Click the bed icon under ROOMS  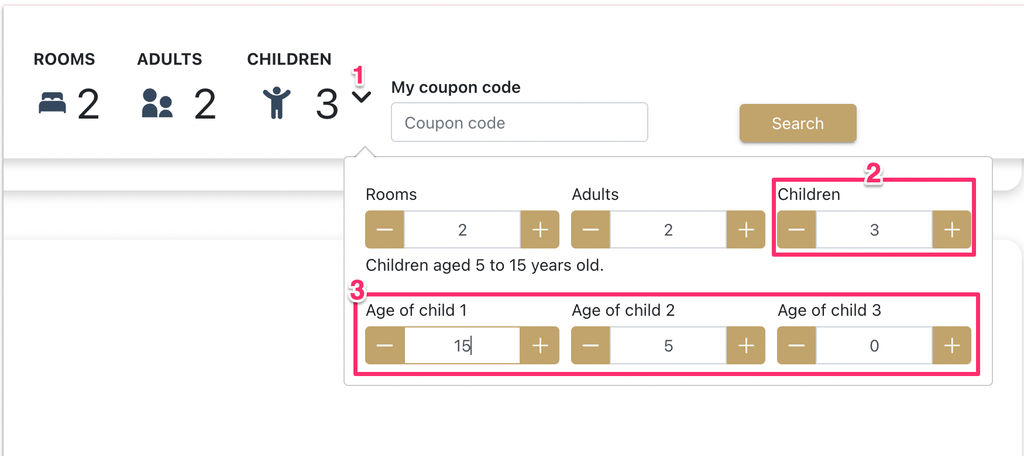52,104
